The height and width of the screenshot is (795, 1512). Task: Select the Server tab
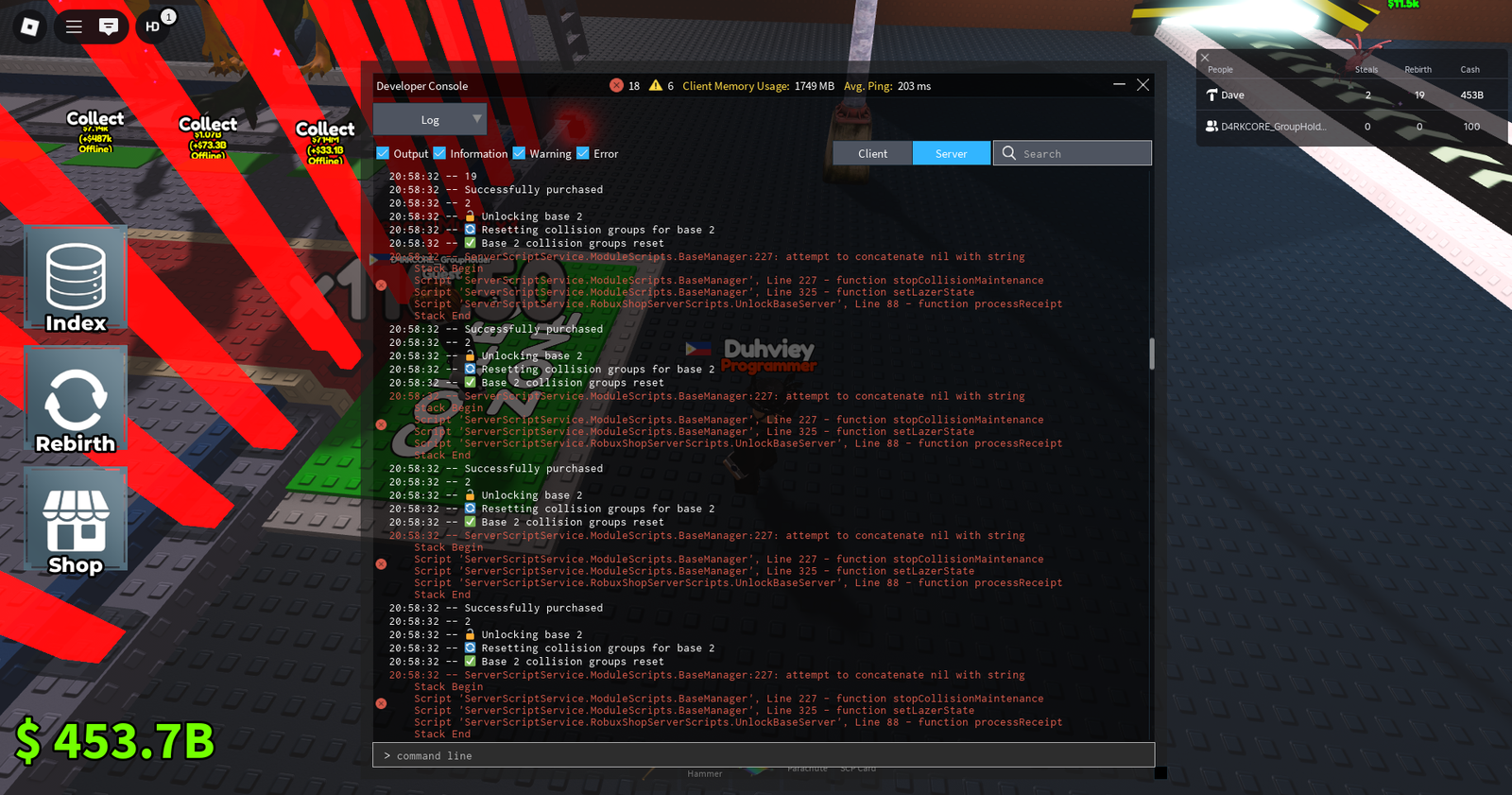point(952,153)
